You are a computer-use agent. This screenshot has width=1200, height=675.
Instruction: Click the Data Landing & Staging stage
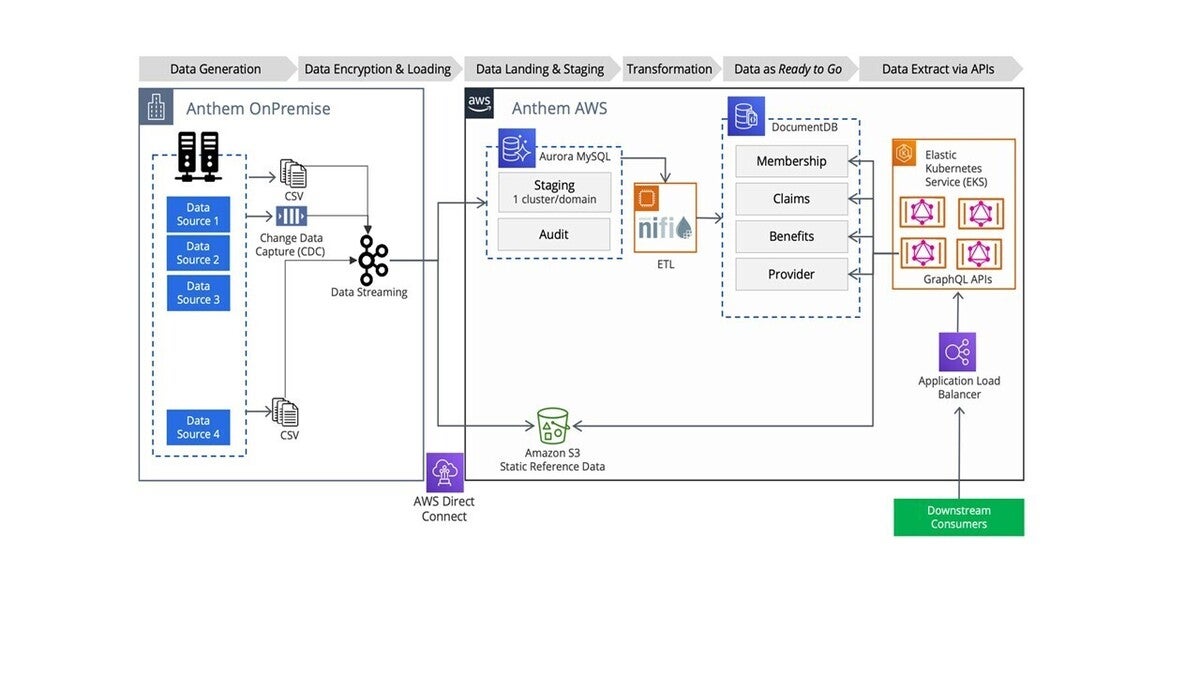click(540, 69)
